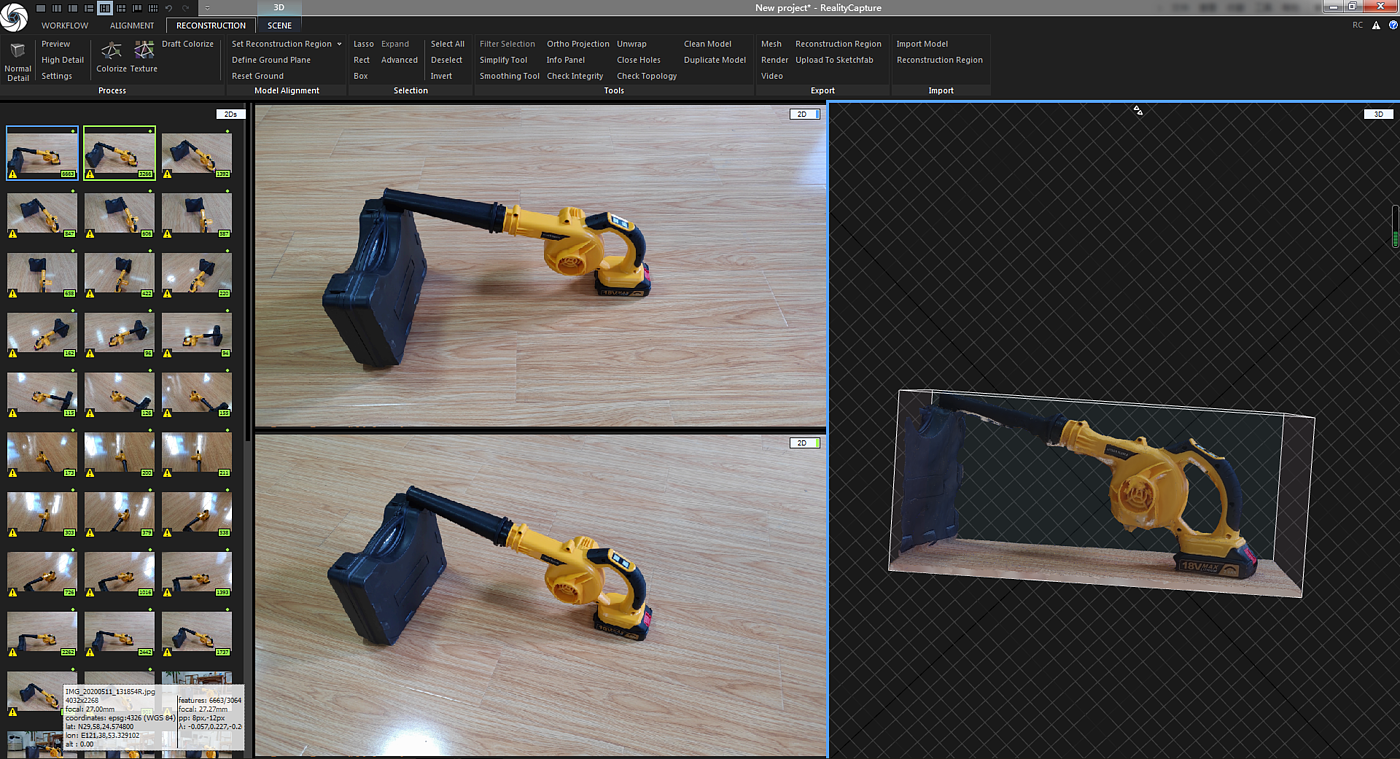
Task: Select the second green-bordered image thumbnail
Action: coord(119,153)
